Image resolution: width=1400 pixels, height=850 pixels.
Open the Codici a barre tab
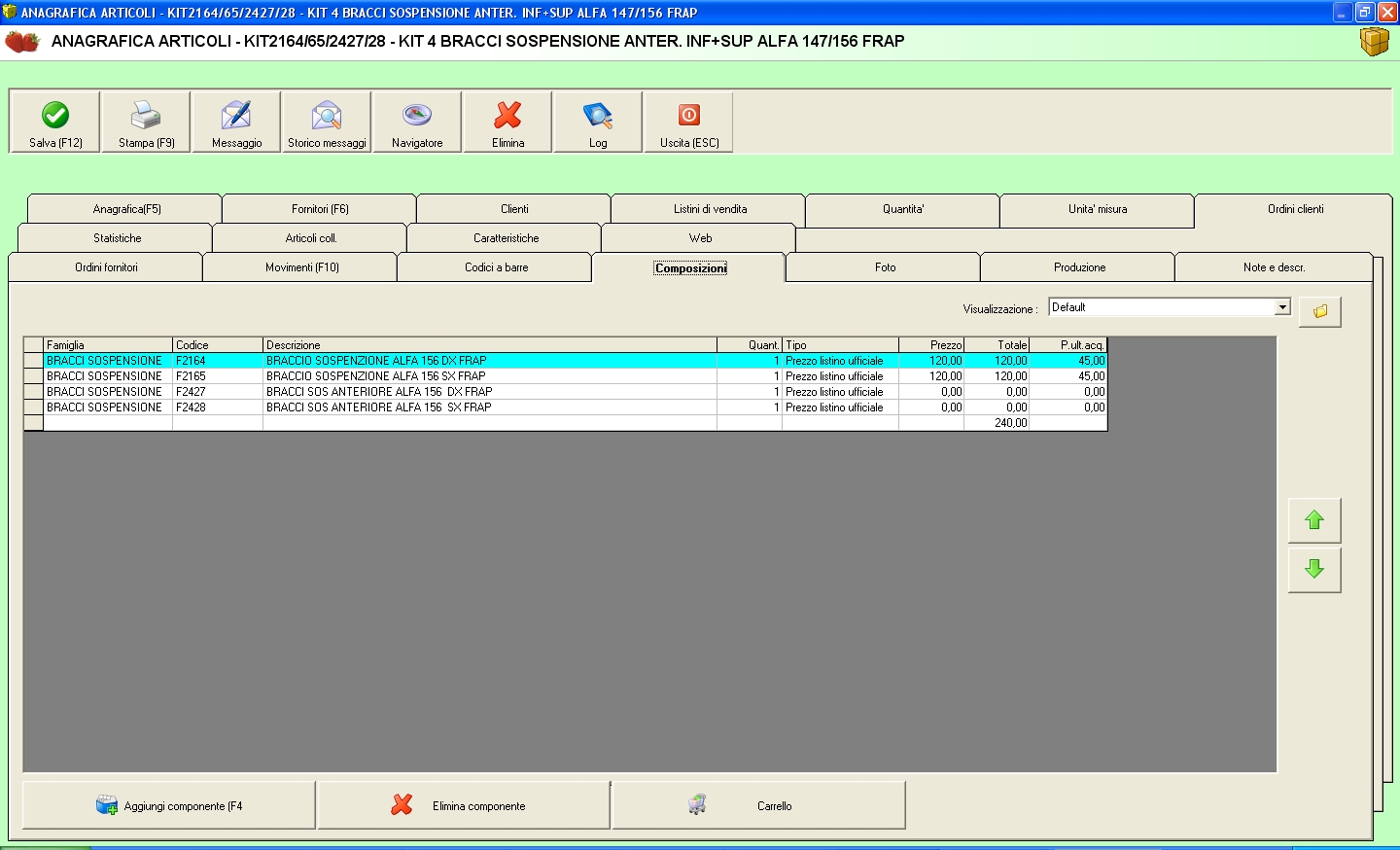click(x=496, y=267)
